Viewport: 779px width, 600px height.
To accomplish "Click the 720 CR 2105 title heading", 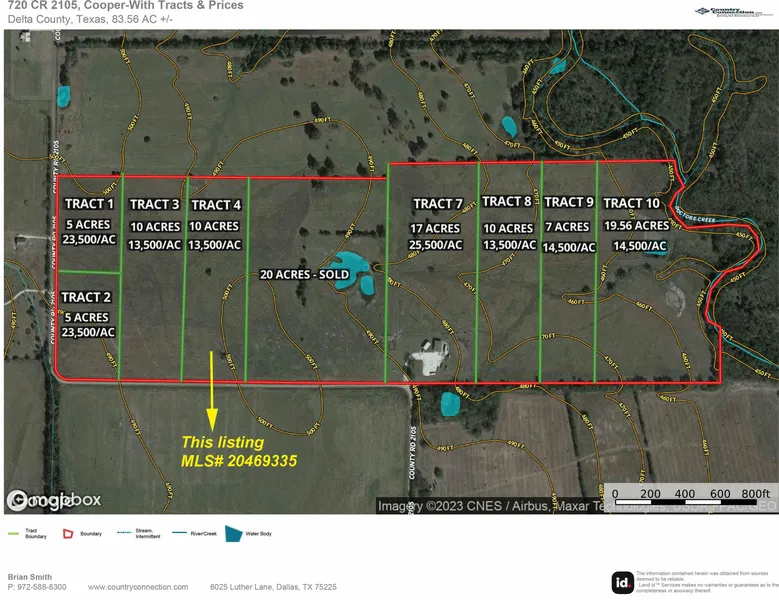I will [x=125, y=6].
